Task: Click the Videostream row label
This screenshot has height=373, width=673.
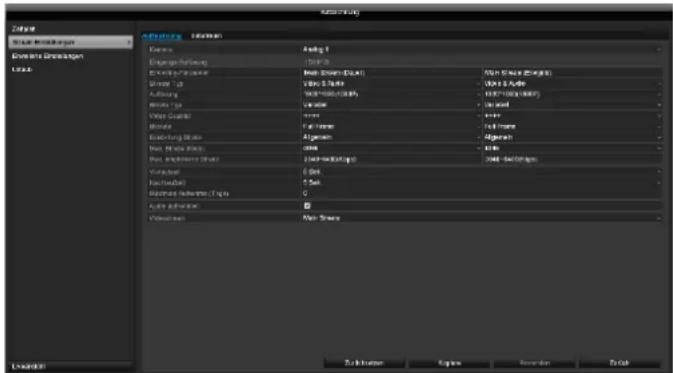Action: coord(167,218)
